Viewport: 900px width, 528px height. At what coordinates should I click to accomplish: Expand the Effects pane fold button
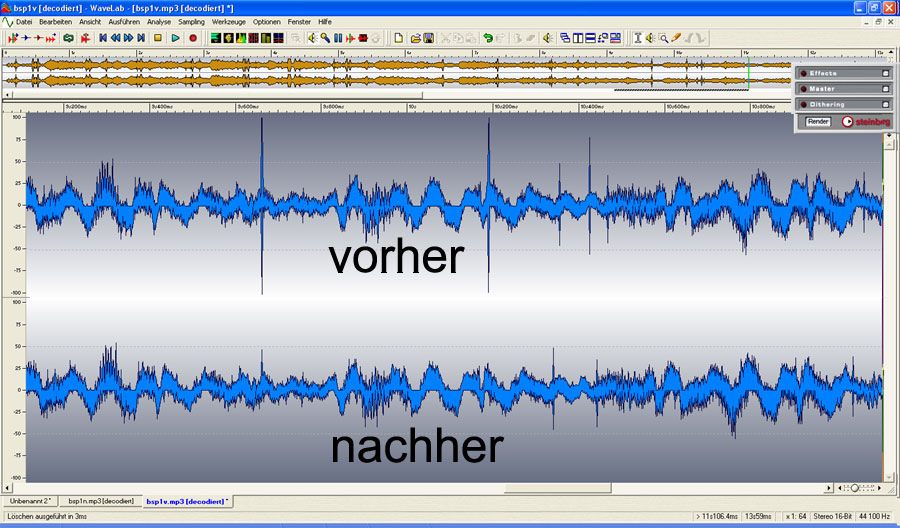point(885,73)
